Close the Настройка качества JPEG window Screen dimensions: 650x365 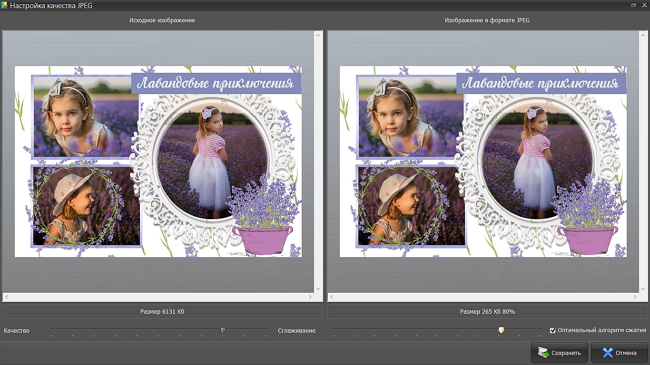[645, 5]
